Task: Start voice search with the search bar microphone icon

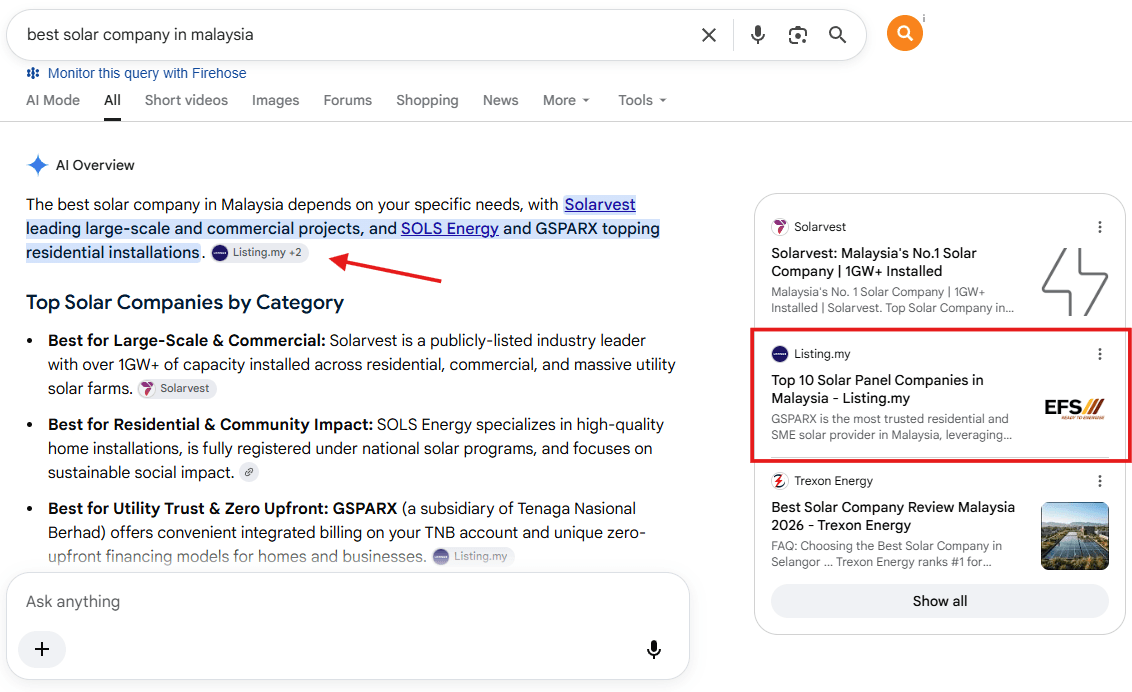Action: click(x=757, y=35)
